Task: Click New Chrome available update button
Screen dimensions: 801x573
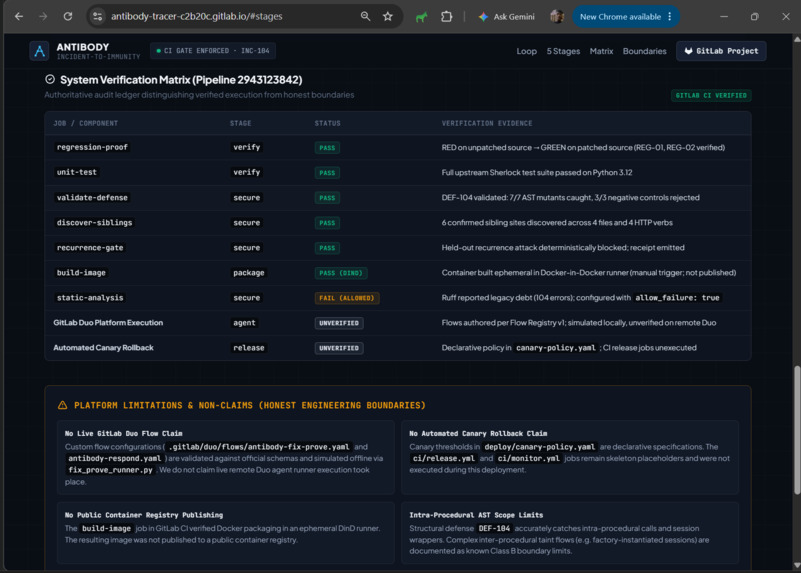Action: click(x=620, y=16)
